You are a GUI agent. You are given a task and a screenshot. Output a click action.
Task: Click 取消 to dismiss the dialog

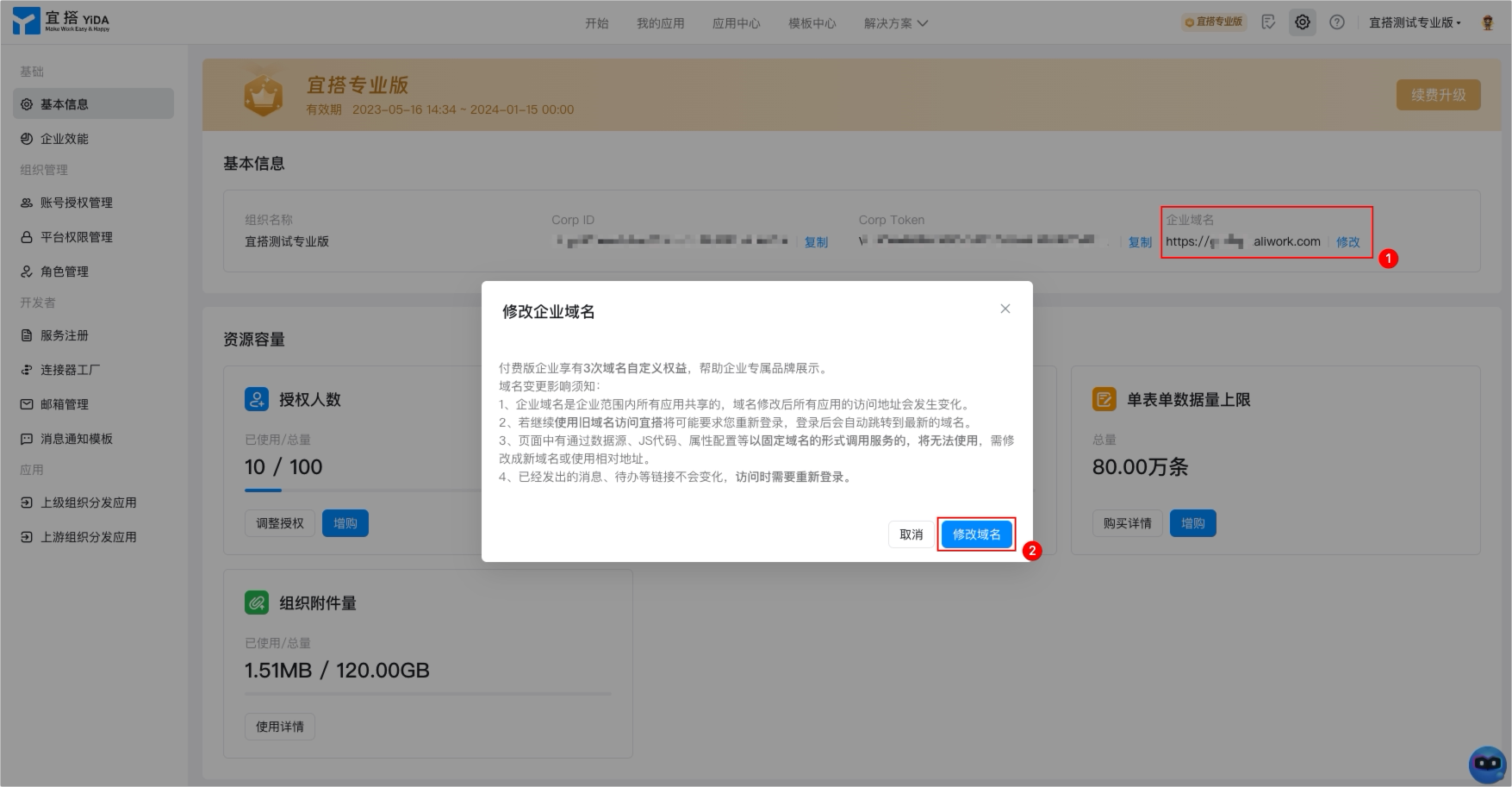[x=911, y=534]
